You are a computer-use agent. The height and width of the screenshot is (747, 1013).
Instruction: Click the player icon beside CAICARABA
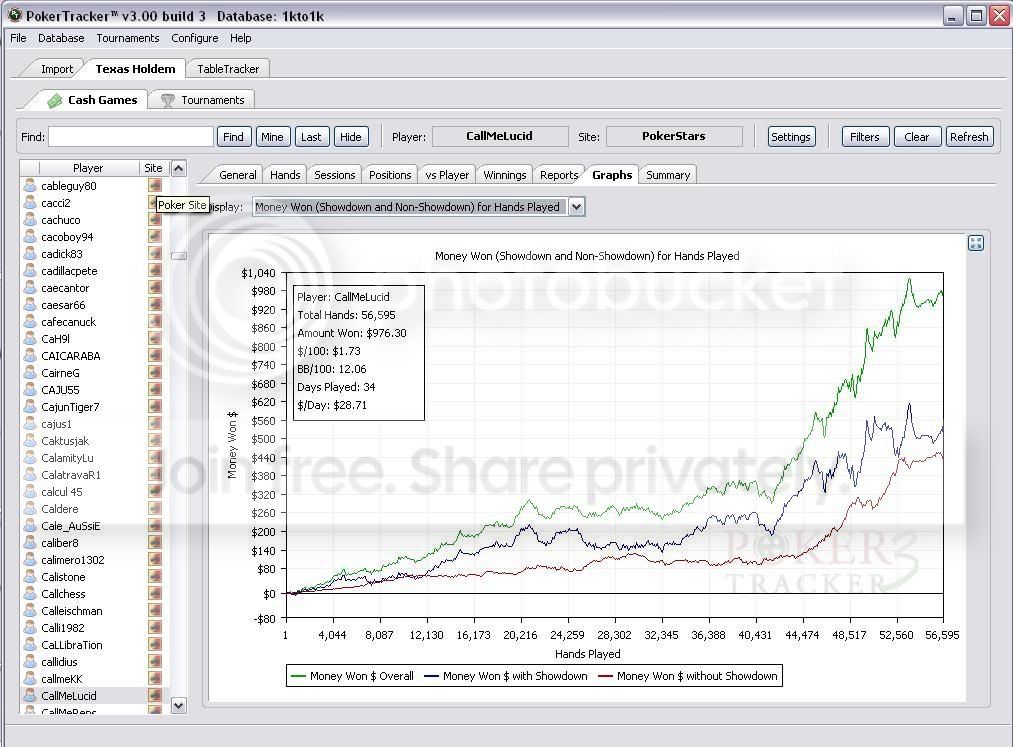pyautogui.click(x=30, y=355)
